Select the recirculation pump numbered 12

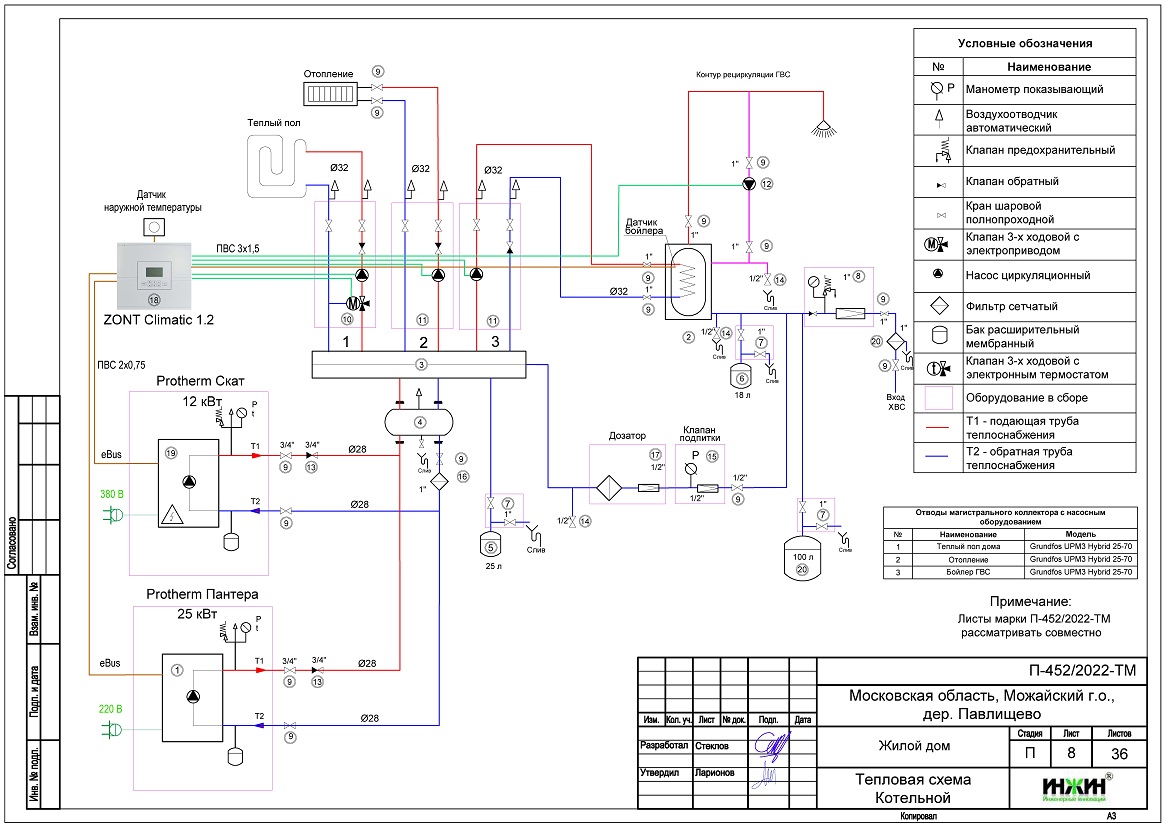(750, 184)
